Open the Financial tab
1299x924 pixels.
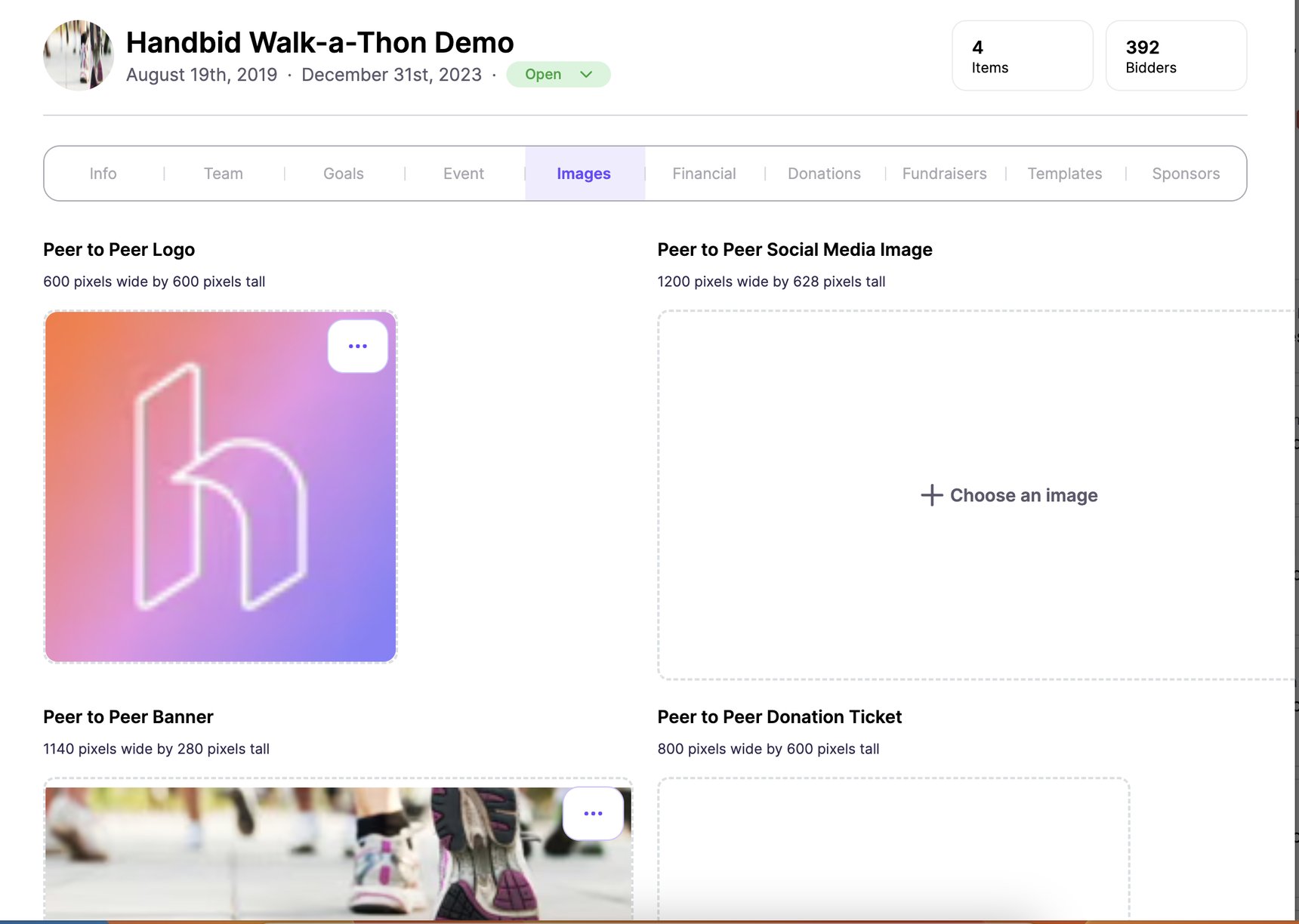(x=704, y=174)
